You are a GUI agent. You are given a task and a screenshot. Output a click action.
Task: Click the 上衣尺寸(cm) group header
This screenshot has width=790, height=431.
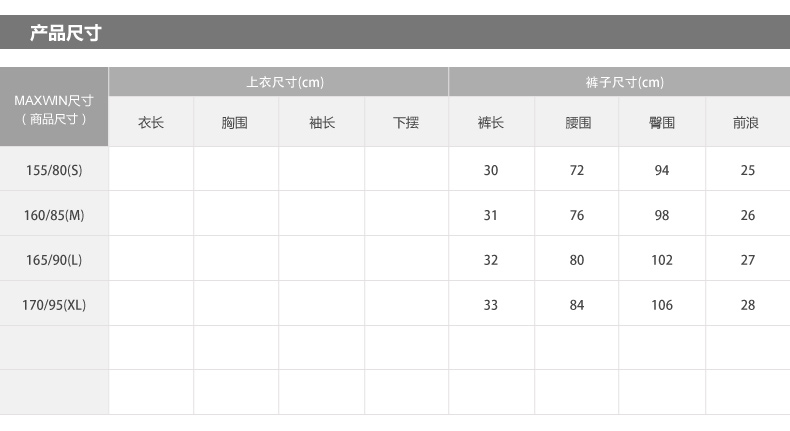tap(279, 82)
